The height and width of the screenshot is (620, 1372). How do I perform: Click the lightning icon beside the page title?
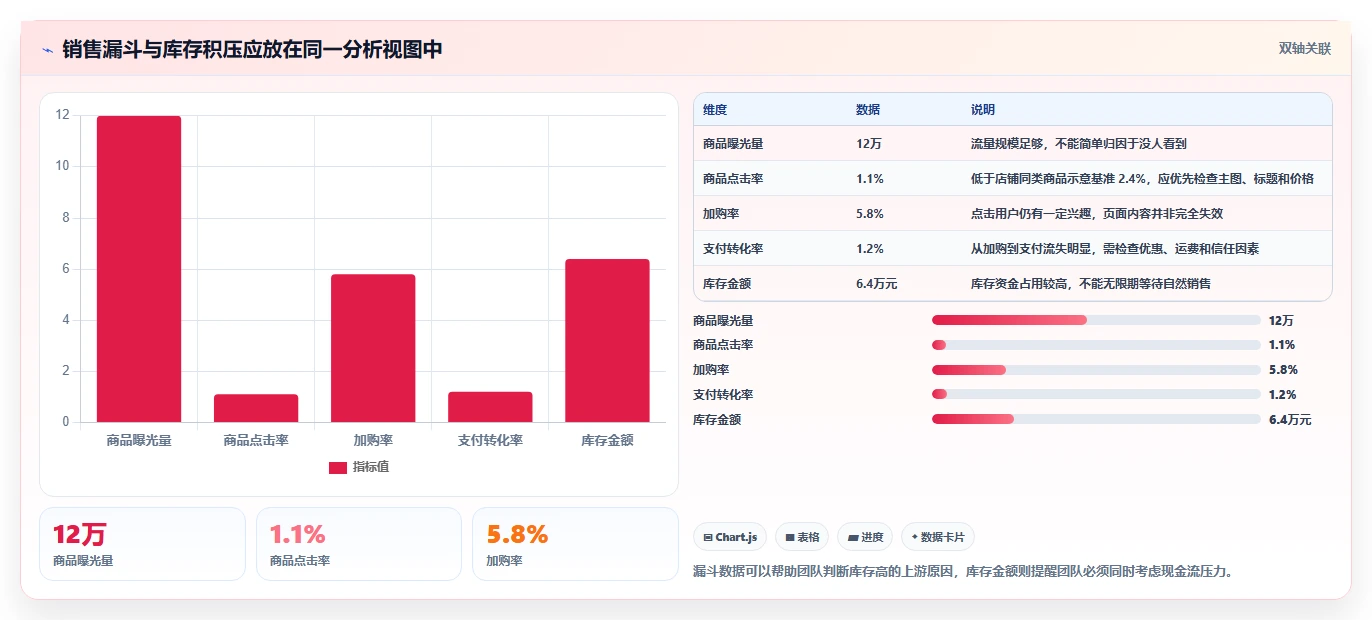tap(47, 50)
